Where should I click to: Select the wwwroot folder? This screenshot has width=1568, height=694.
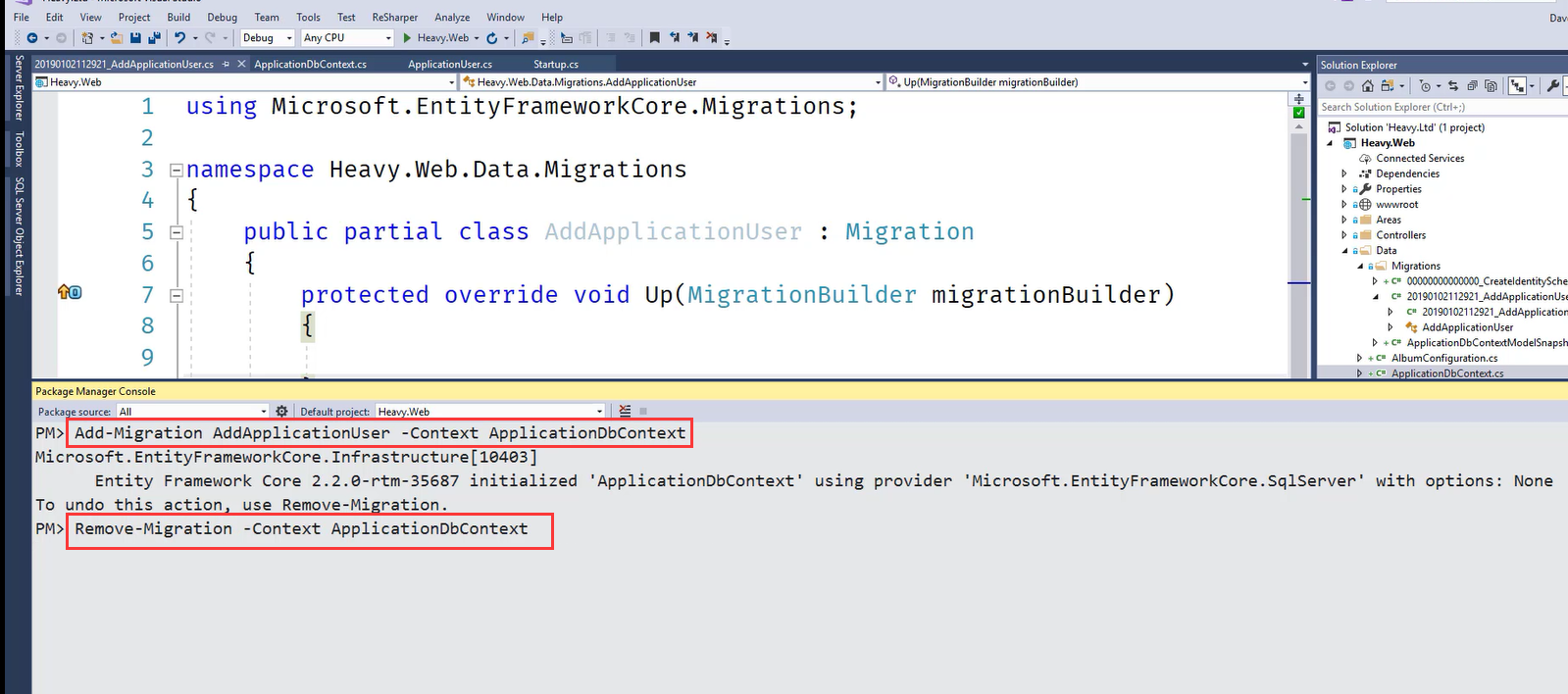point(1397,205)
